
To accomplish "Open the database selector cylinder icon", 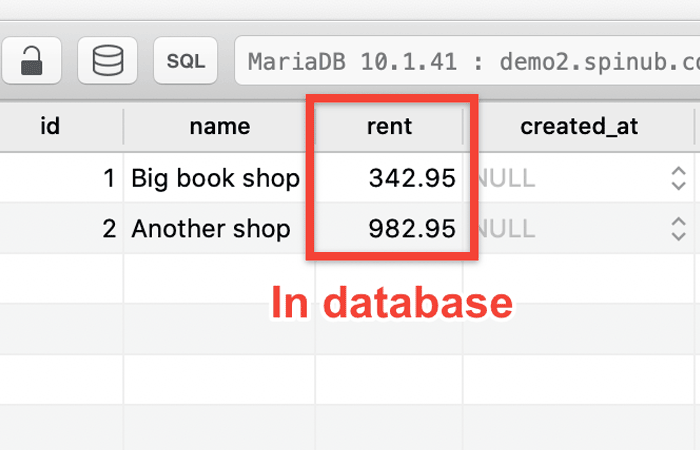I will (107, 61).
